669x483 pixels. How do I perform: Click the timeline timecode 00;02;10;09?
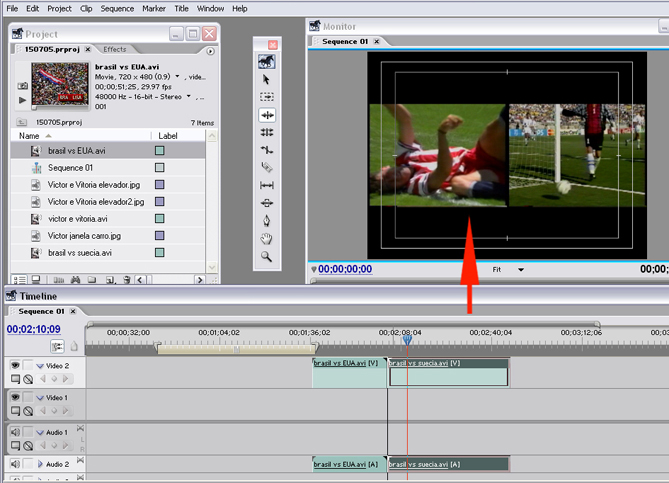[x=33, y=329]
